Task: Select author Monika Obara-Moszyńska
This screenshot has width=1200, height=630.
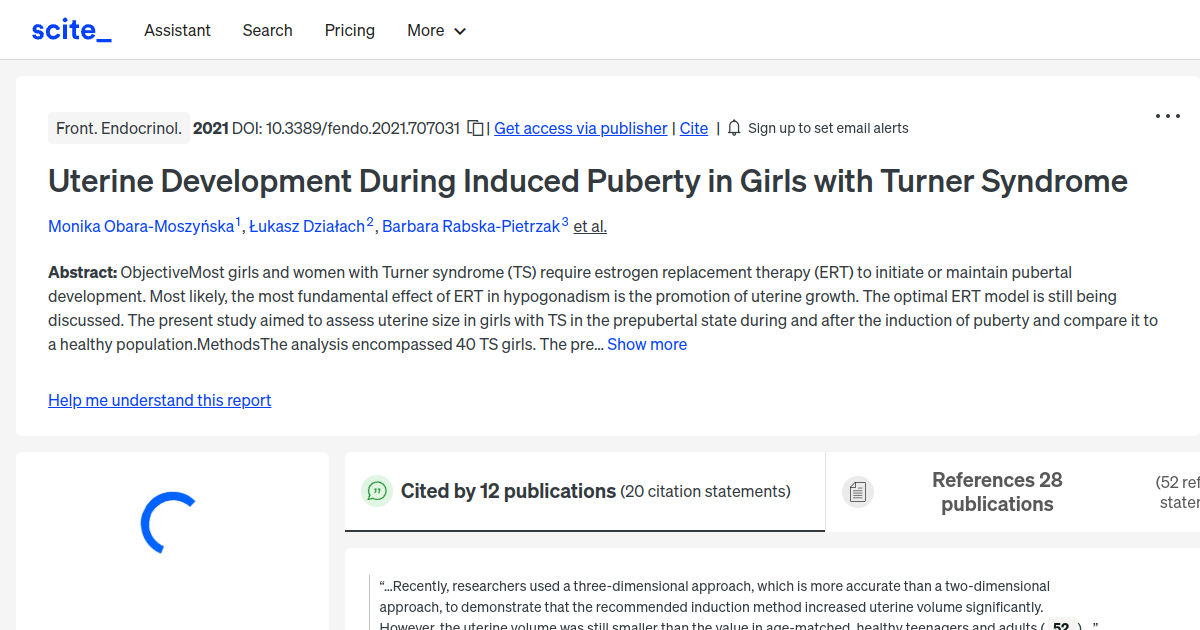Action: coord(141,226)
